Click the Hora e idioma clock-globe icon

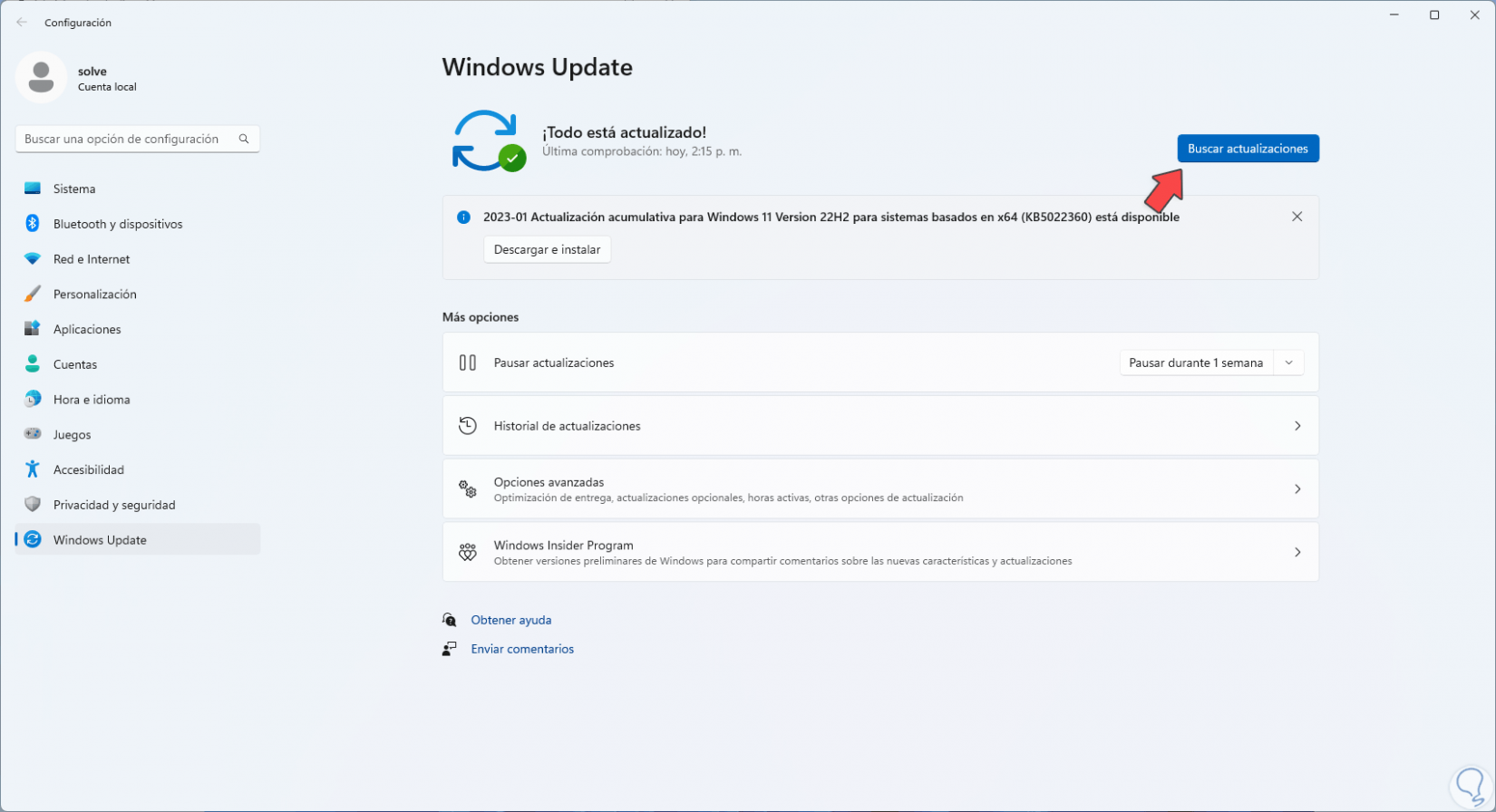pyautogui.click(x=33, y=400)
